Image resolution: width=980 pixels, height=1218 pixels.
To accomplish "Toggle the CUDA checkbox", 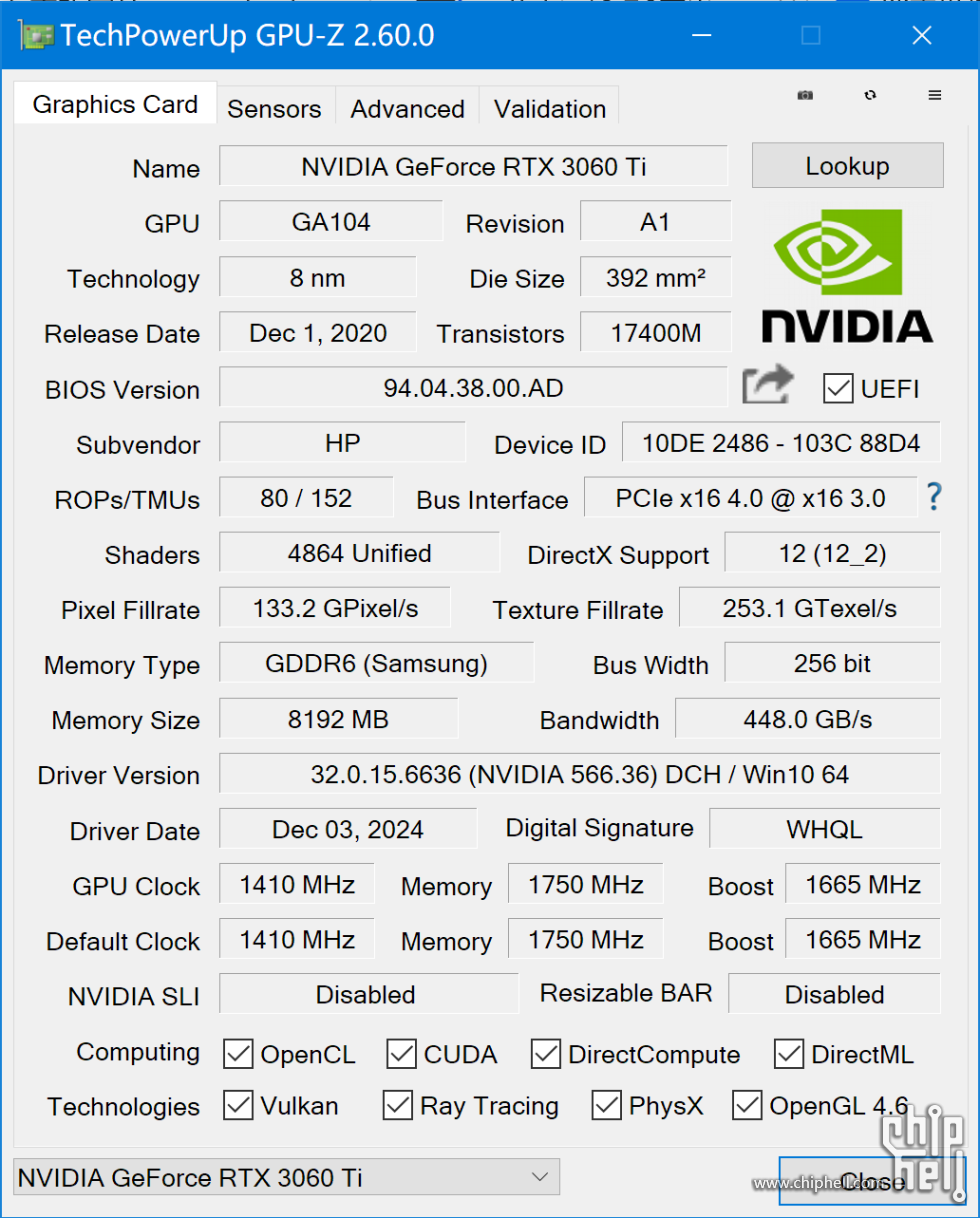I will pyautogui.click(x=402, y=1053).
